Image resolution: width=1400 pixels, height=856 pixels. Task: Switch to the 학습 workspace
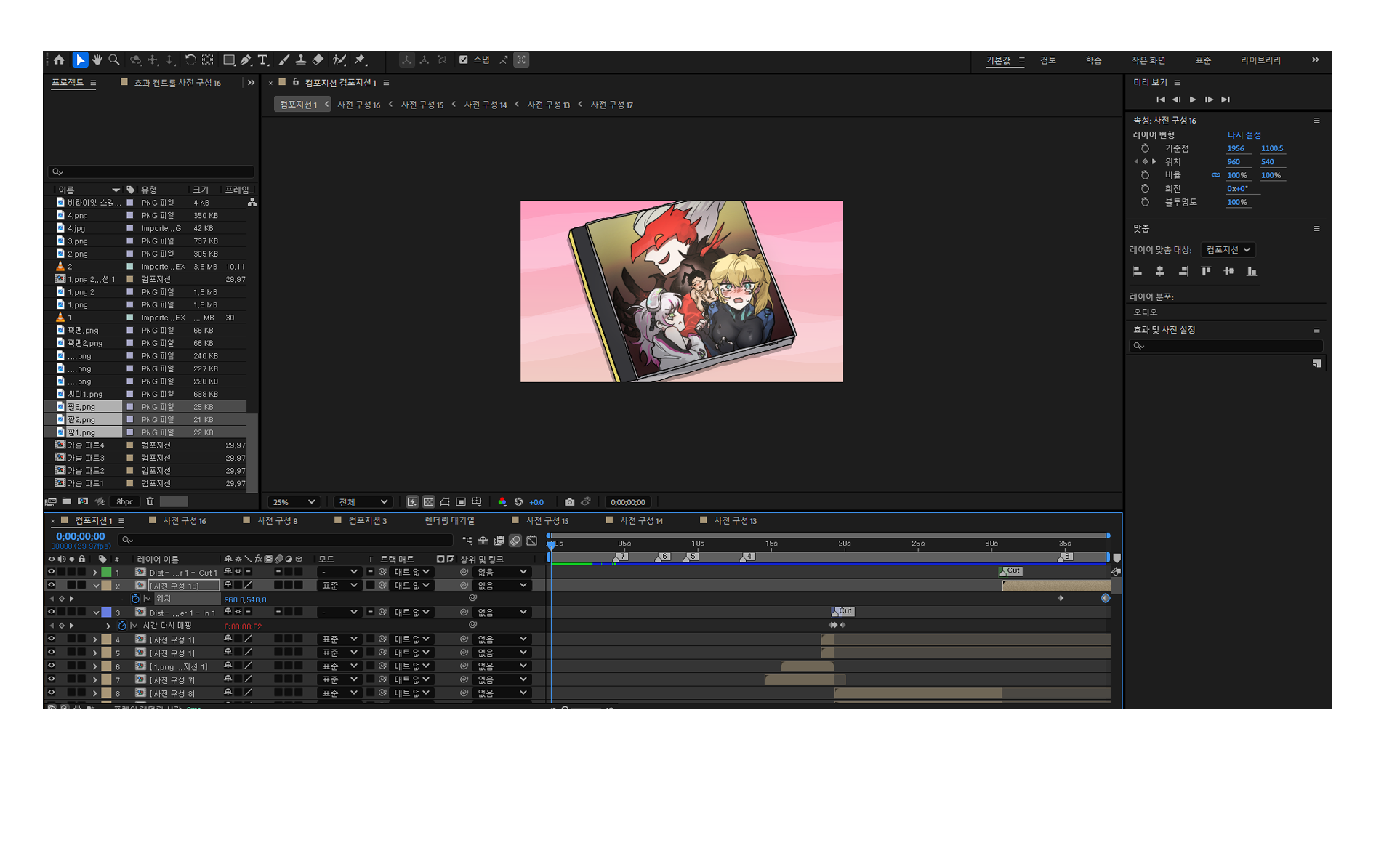pyautogui.click(x=1093, y=60)
